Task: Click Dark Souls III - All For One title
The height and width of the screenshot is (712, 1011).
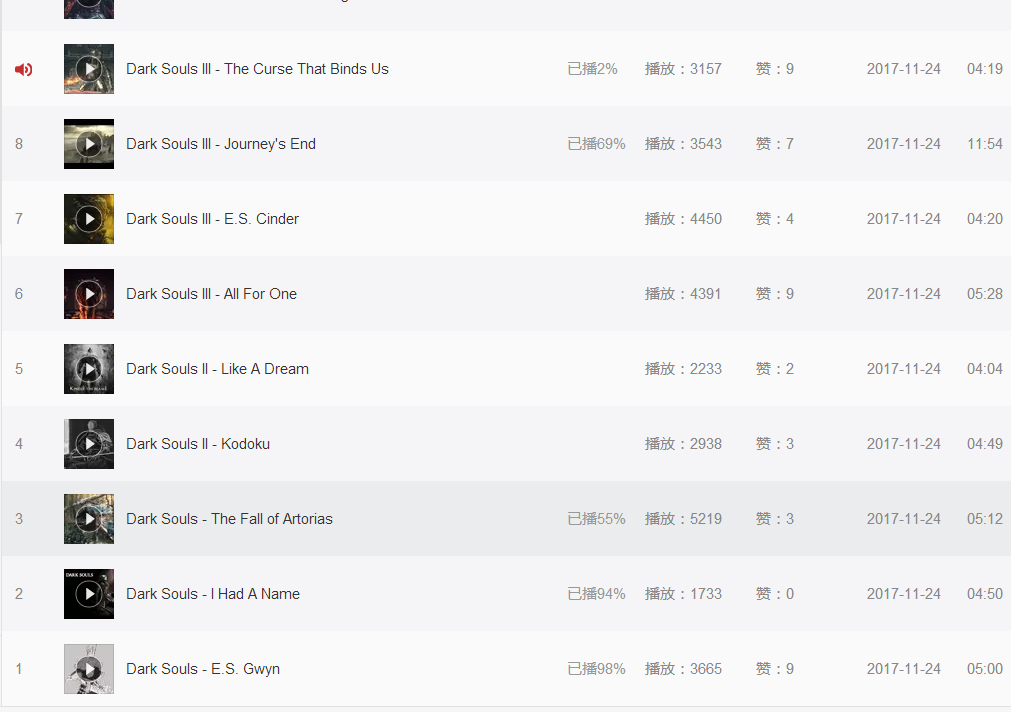Action: pos(211,294)
